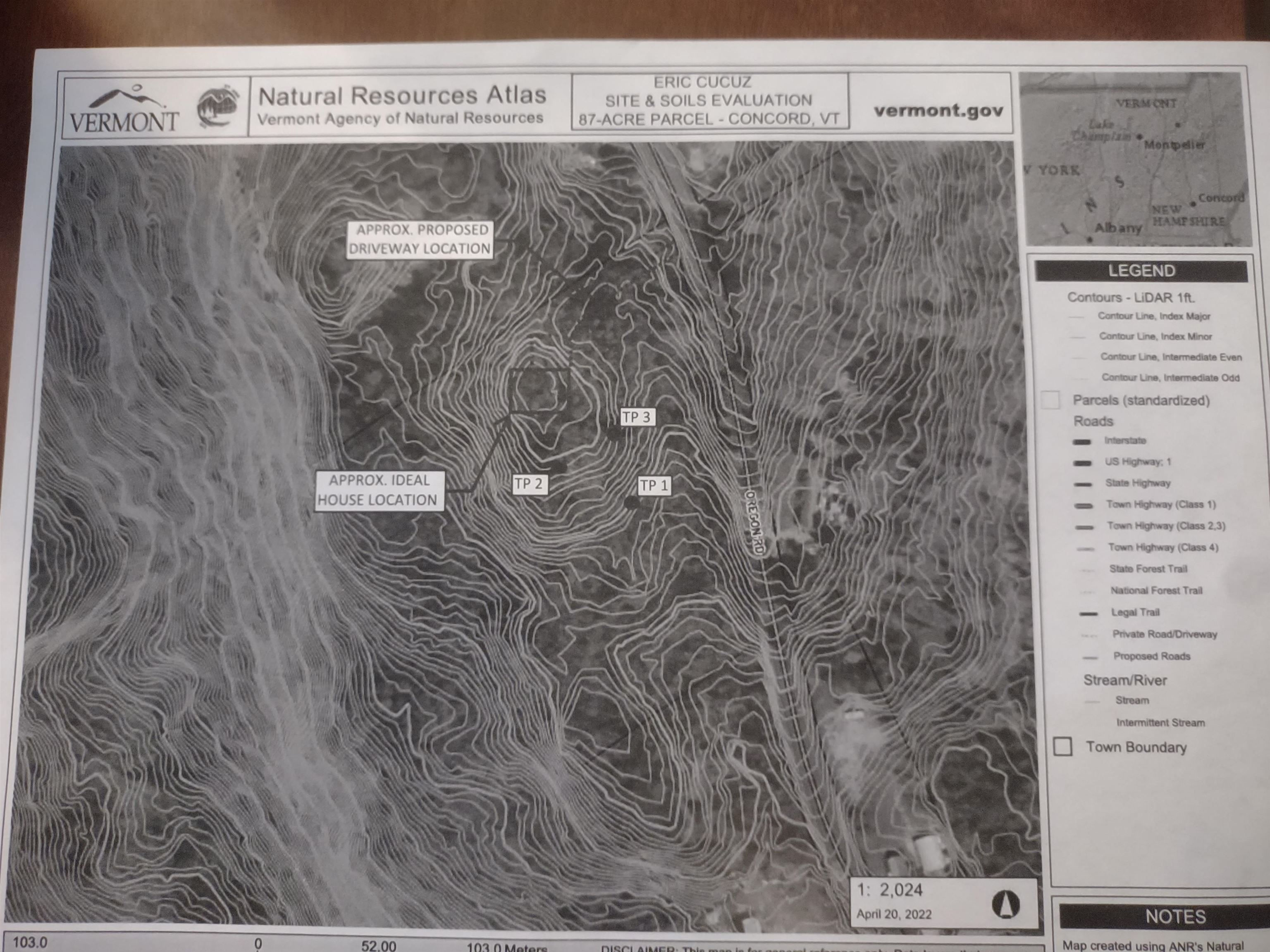The image size is (1270, 952).
Task: Click the LEGEND header bar
Action: point(1141,271)
